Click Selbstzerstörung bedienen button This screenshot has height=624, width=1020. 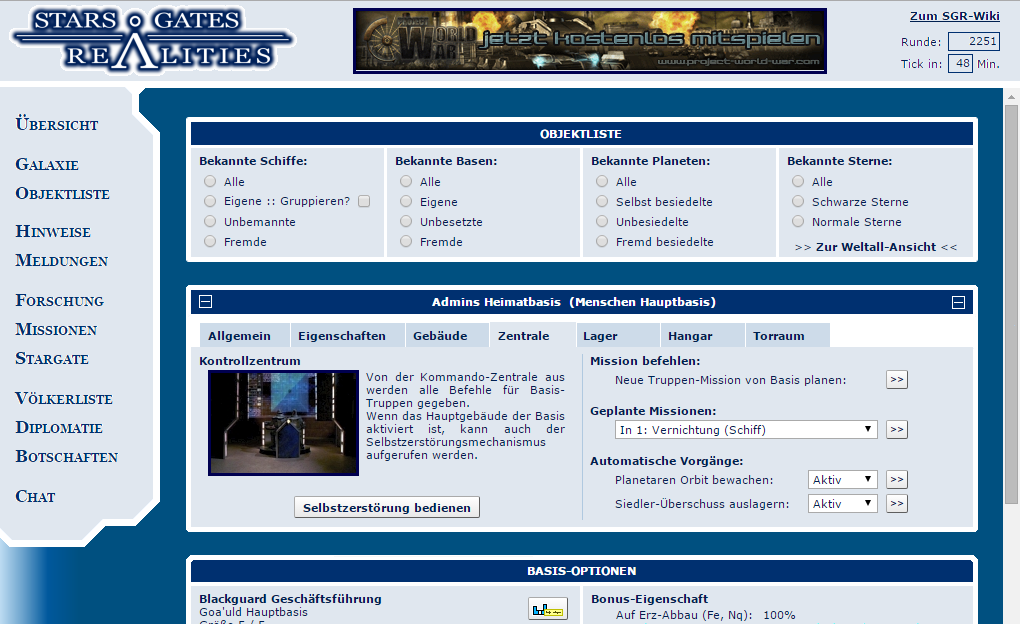(387, 508)
